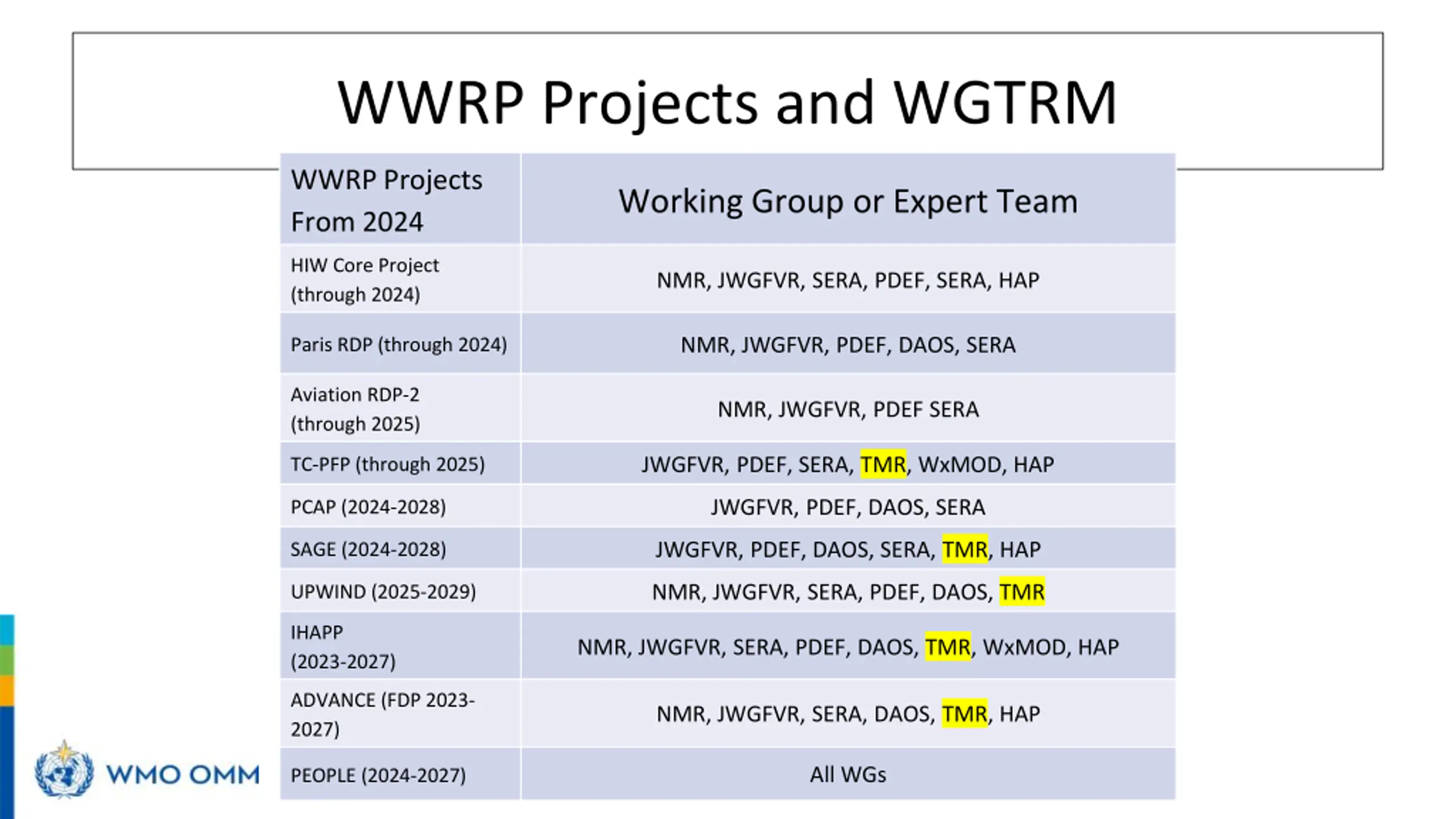Select the PCAP (2024-2028) cell
The width and height of the screenshot is (1456, 819).
400,506
